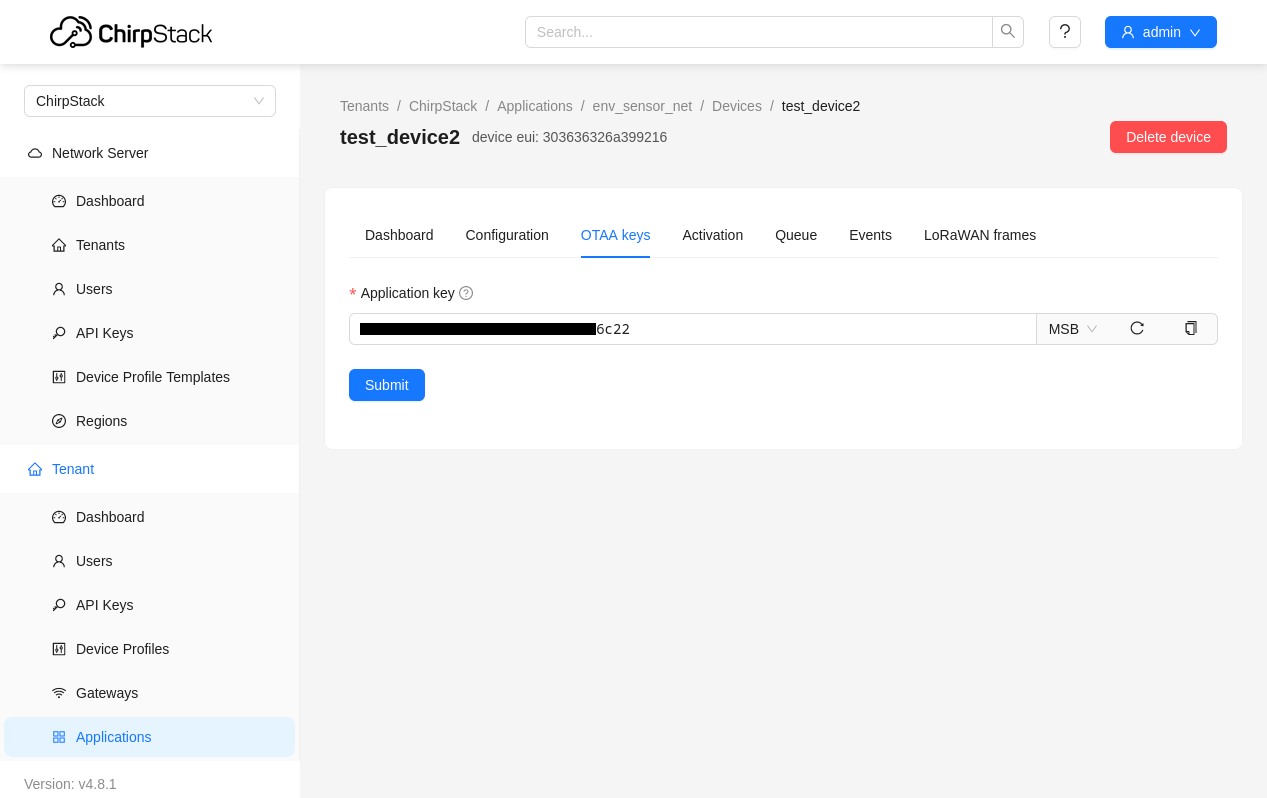
Task: Click the Network Server Users person icon
Action: pyautogui.click(x=59, y=289)
